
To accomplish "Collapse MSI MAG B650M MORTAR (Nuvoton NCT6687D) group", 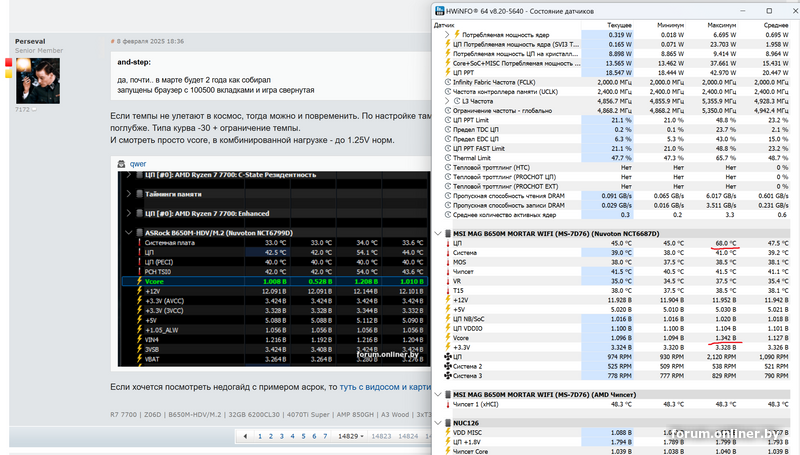I will pyautogui.click(x=438, y=234).
